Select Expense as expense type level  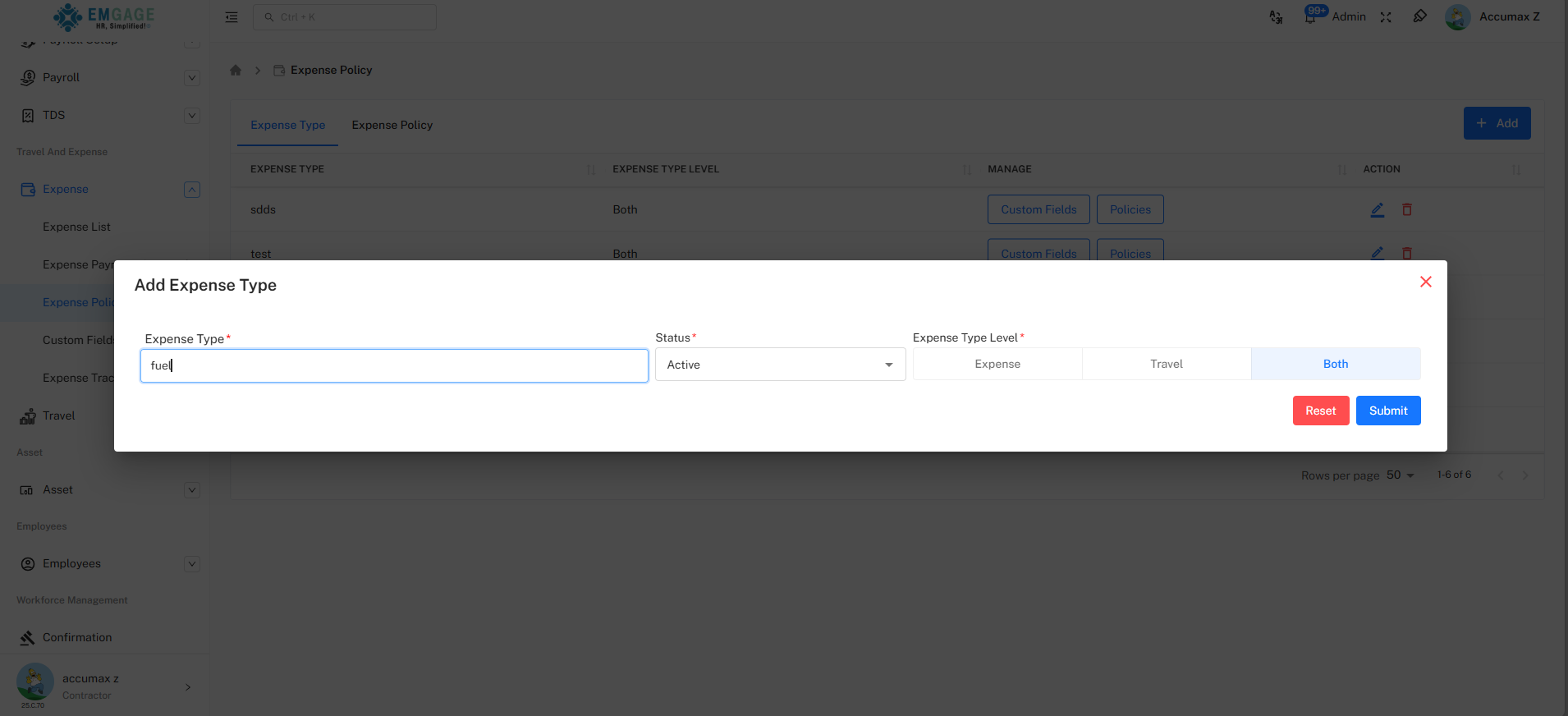997,364
